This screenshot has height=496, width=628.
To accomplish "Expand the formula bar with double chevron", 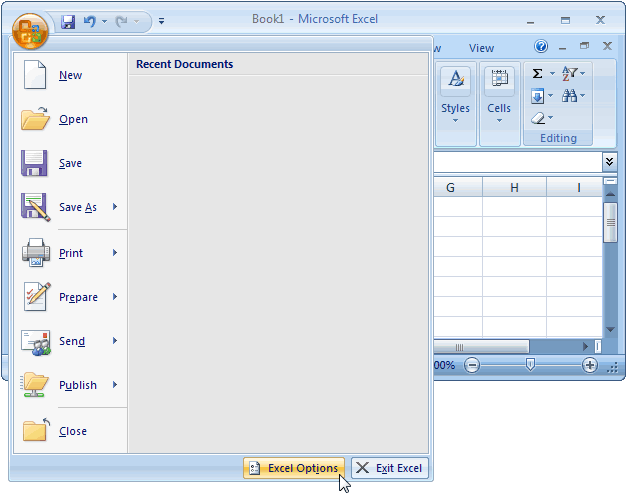I will tap(609, 161).
